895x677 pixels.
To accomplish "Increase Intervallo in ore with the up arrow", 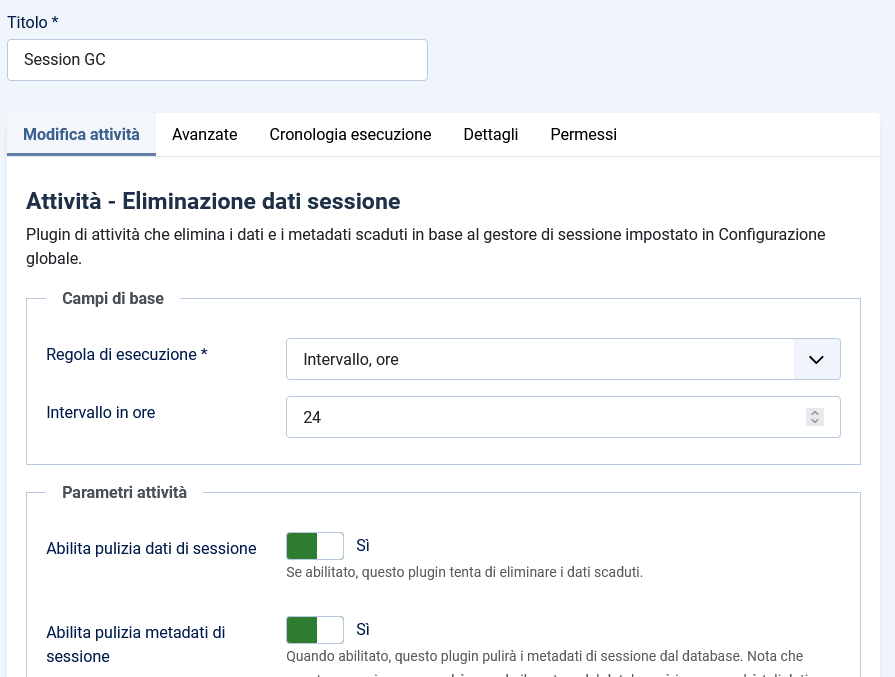I will click(815, 412).
